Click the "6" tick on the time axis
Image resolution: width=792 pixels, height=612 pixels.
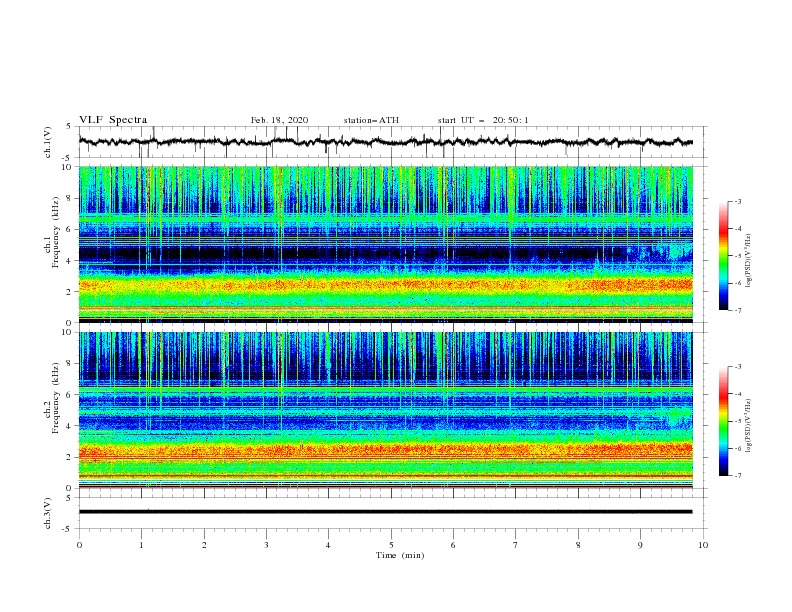point(453,545)
